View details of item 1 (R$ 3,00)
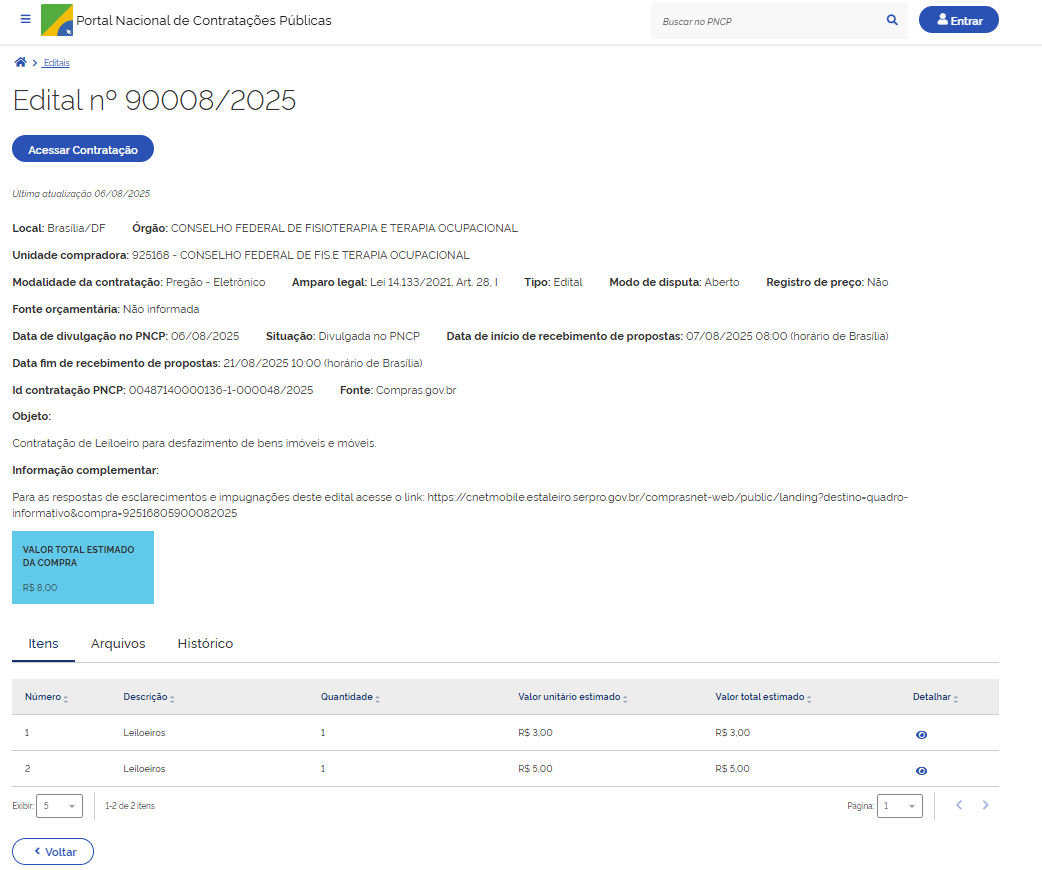1042x870 pixels. pos(921,734)
